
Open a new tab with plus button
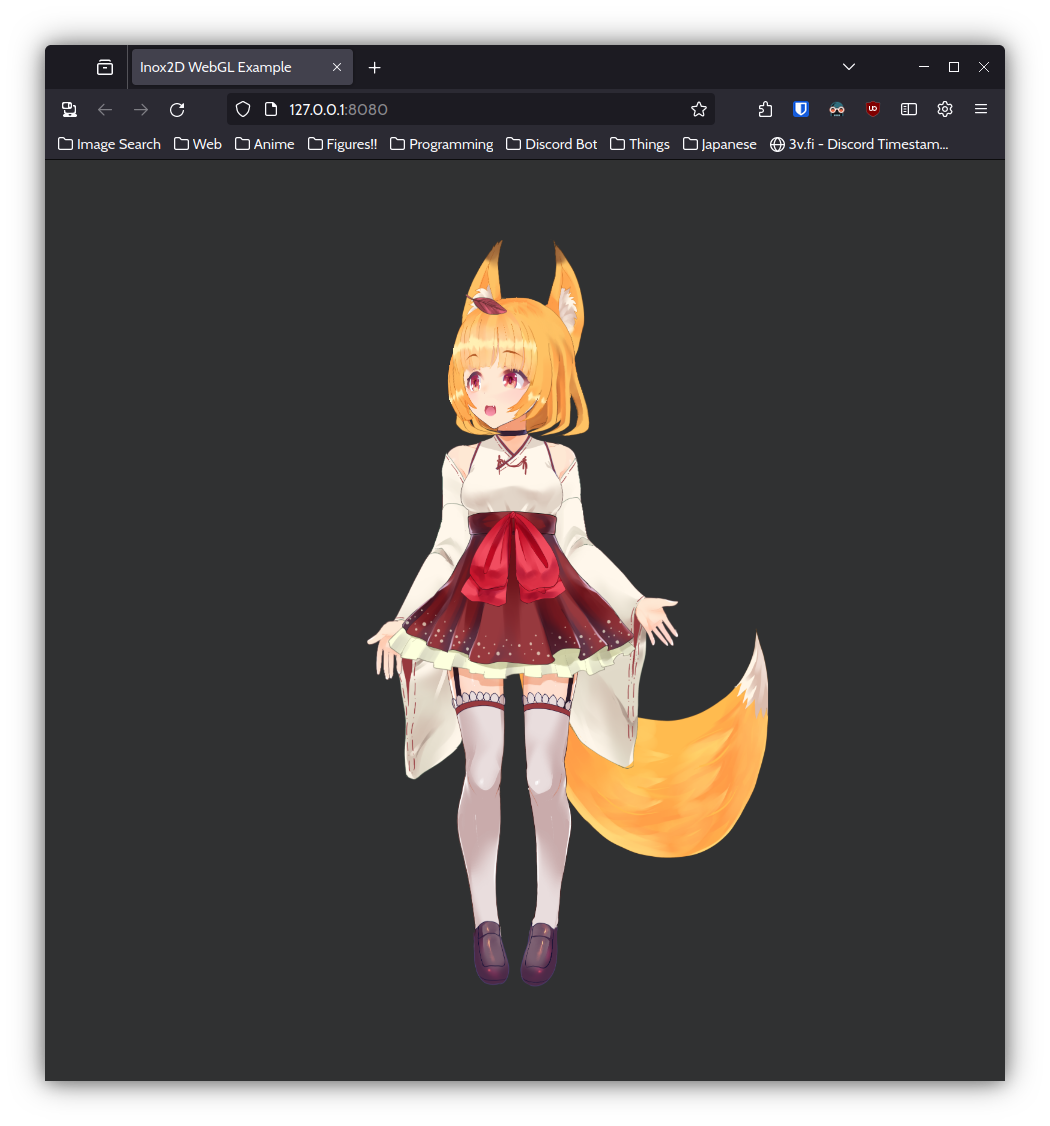tap(374, 68)
